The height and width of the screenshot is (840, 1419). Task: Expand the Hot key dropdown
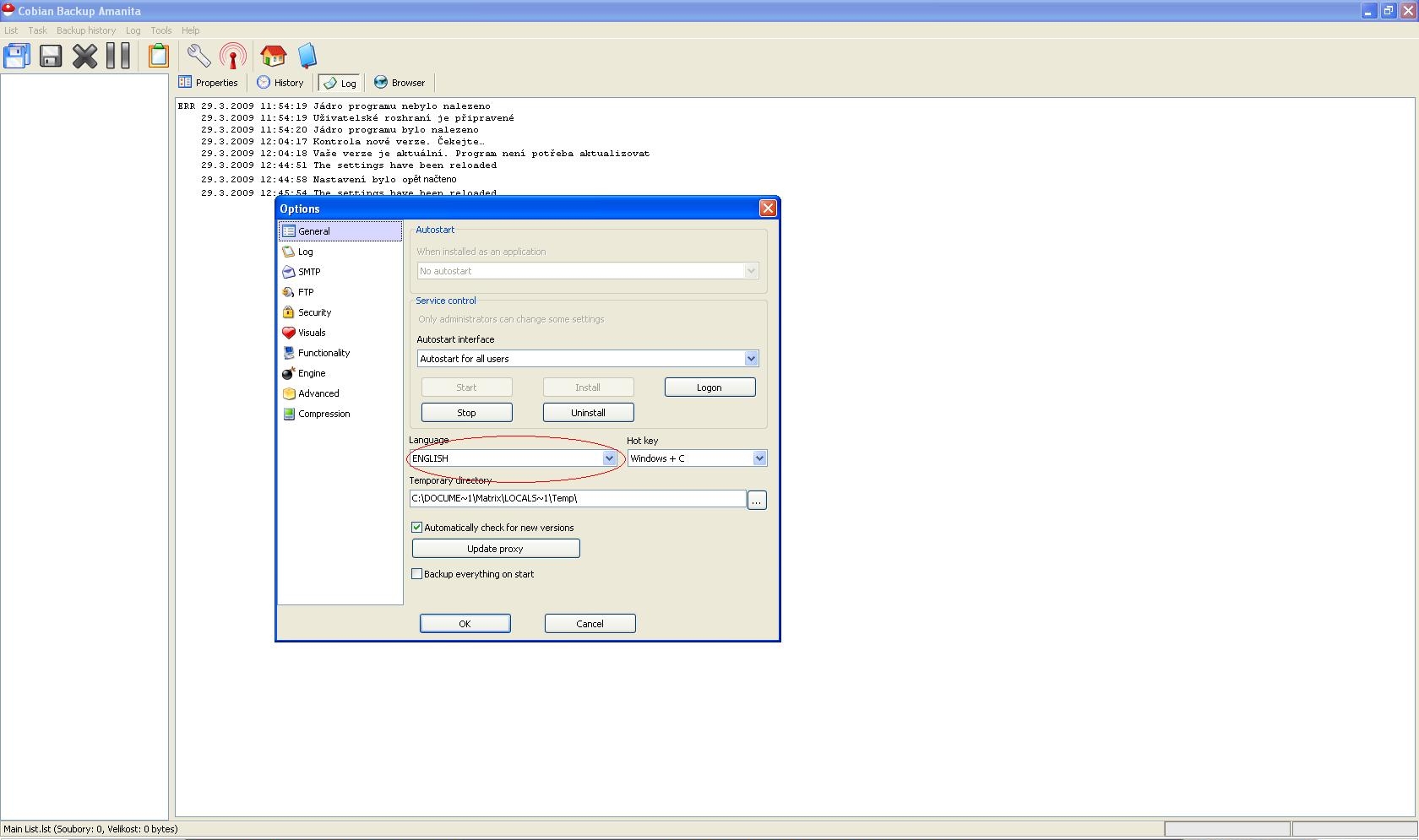(x=758, y=458)
